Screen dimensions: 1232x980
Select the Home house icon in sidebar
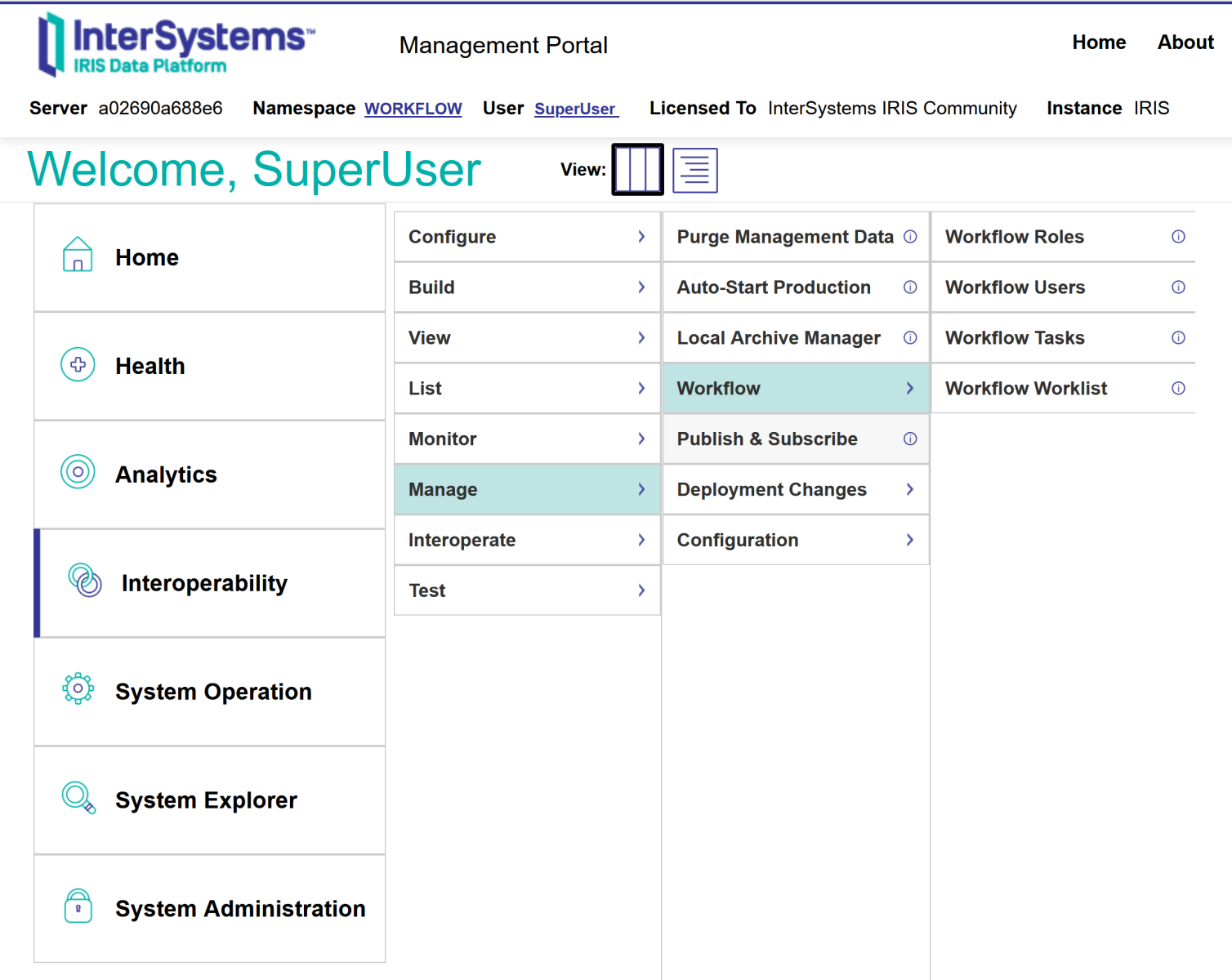pos(78,256)
